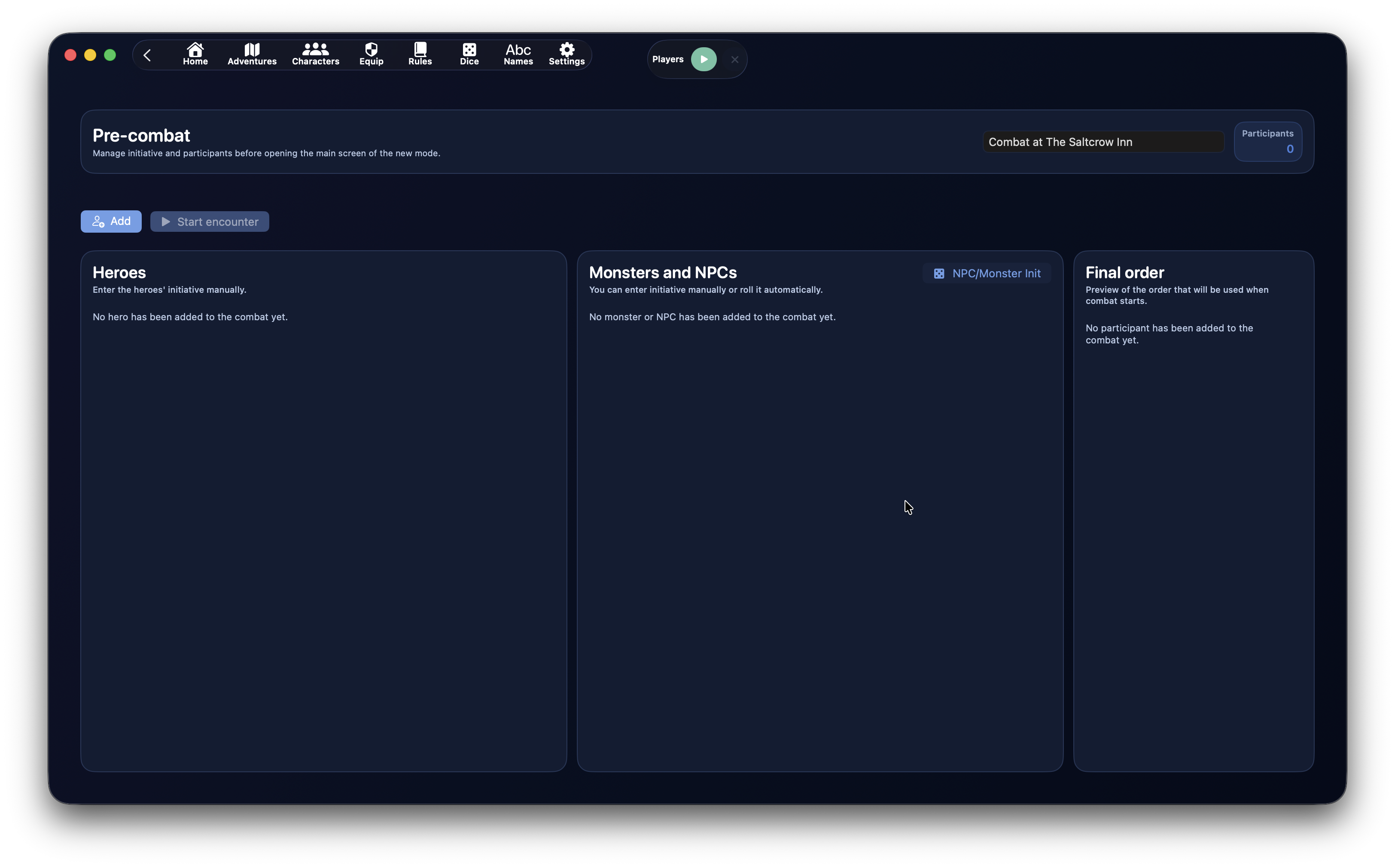Select the Heroes panel
1395x868 pixels.
click(x=119, y=272)
